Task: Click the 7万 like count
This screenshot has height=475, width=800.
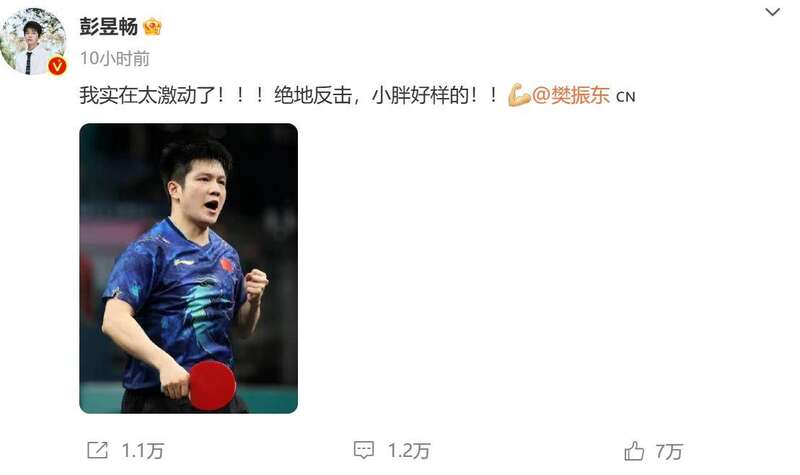Action: coord(669,452)
